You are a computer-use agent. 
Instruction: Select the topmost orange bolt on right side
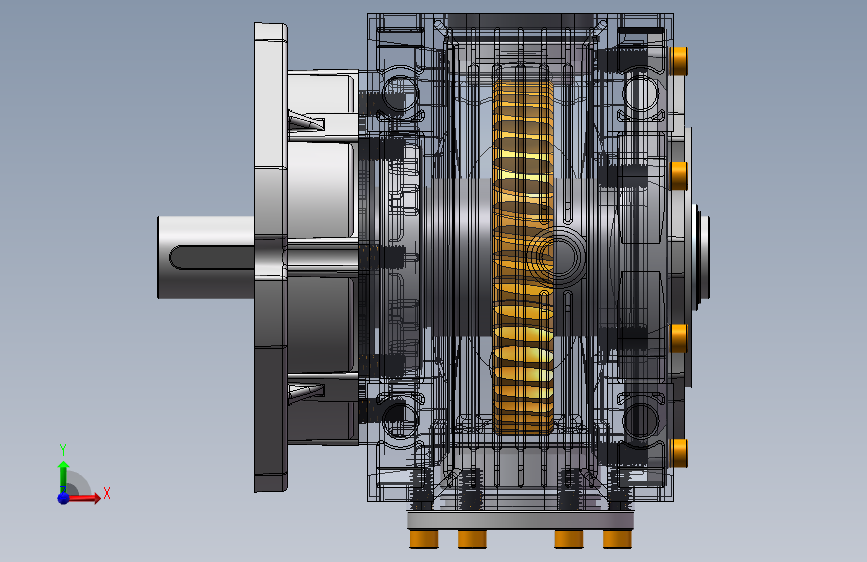678,61
